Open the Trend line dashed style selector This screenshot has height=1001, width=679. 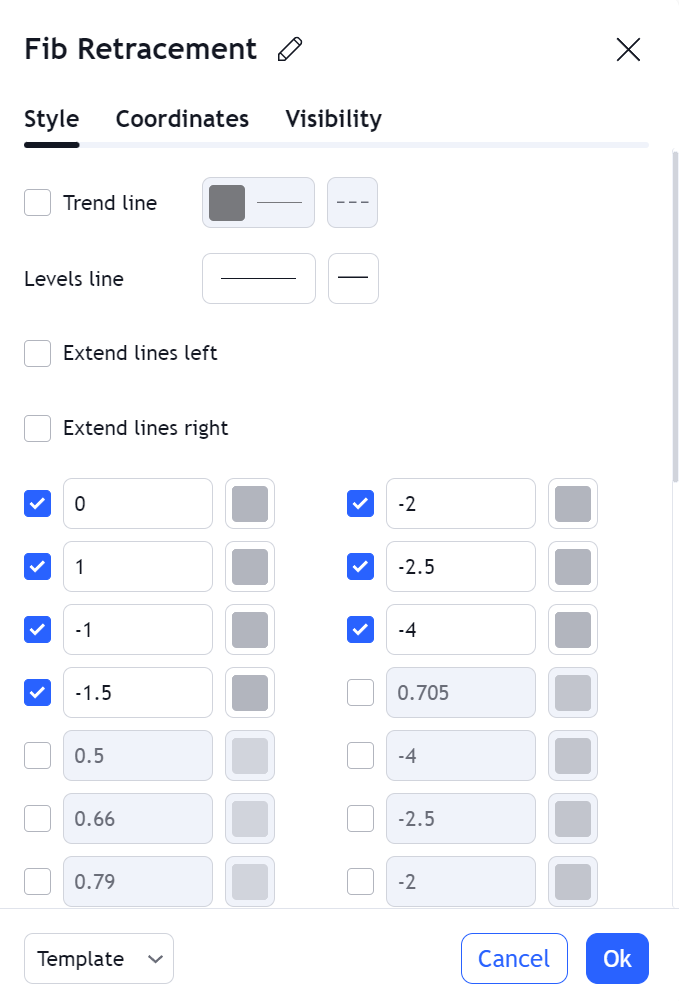pos(352,202)
